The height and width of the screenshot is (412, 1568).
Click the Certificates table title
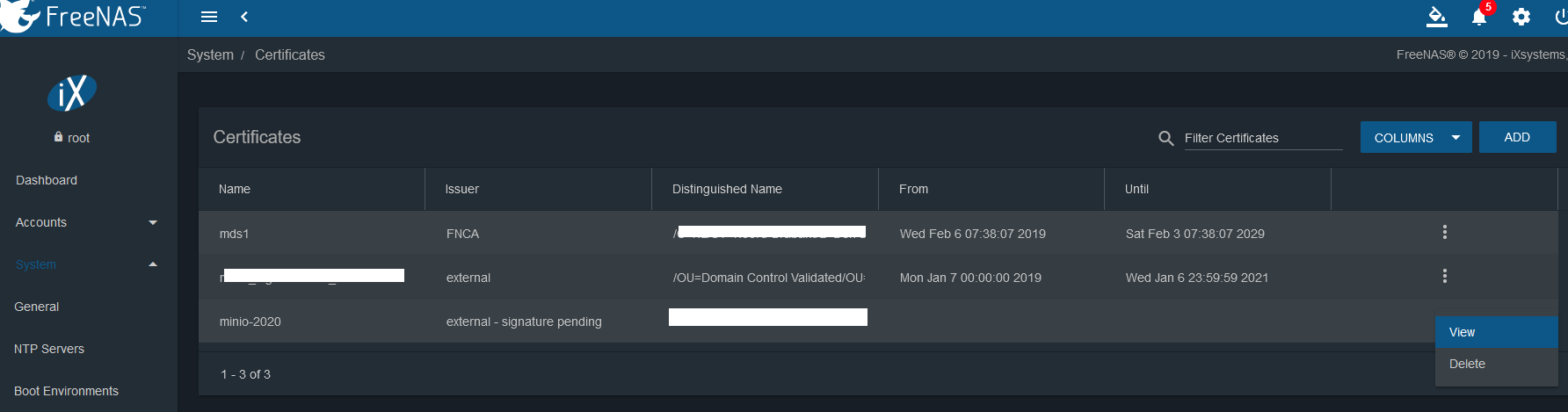pos(257,137)
